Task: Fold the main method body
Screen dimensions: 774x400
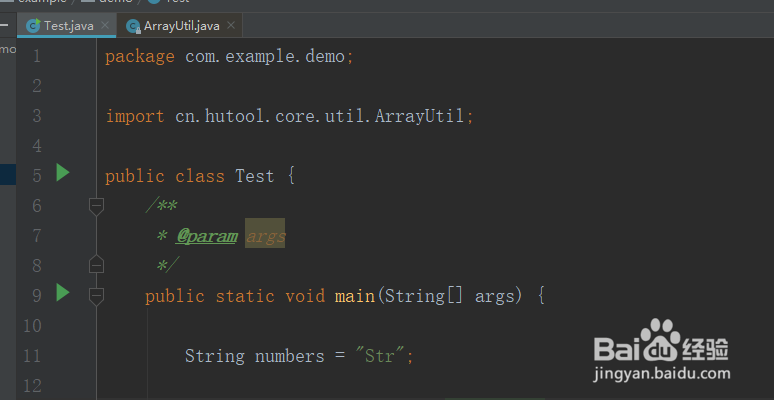Action: 96,295
